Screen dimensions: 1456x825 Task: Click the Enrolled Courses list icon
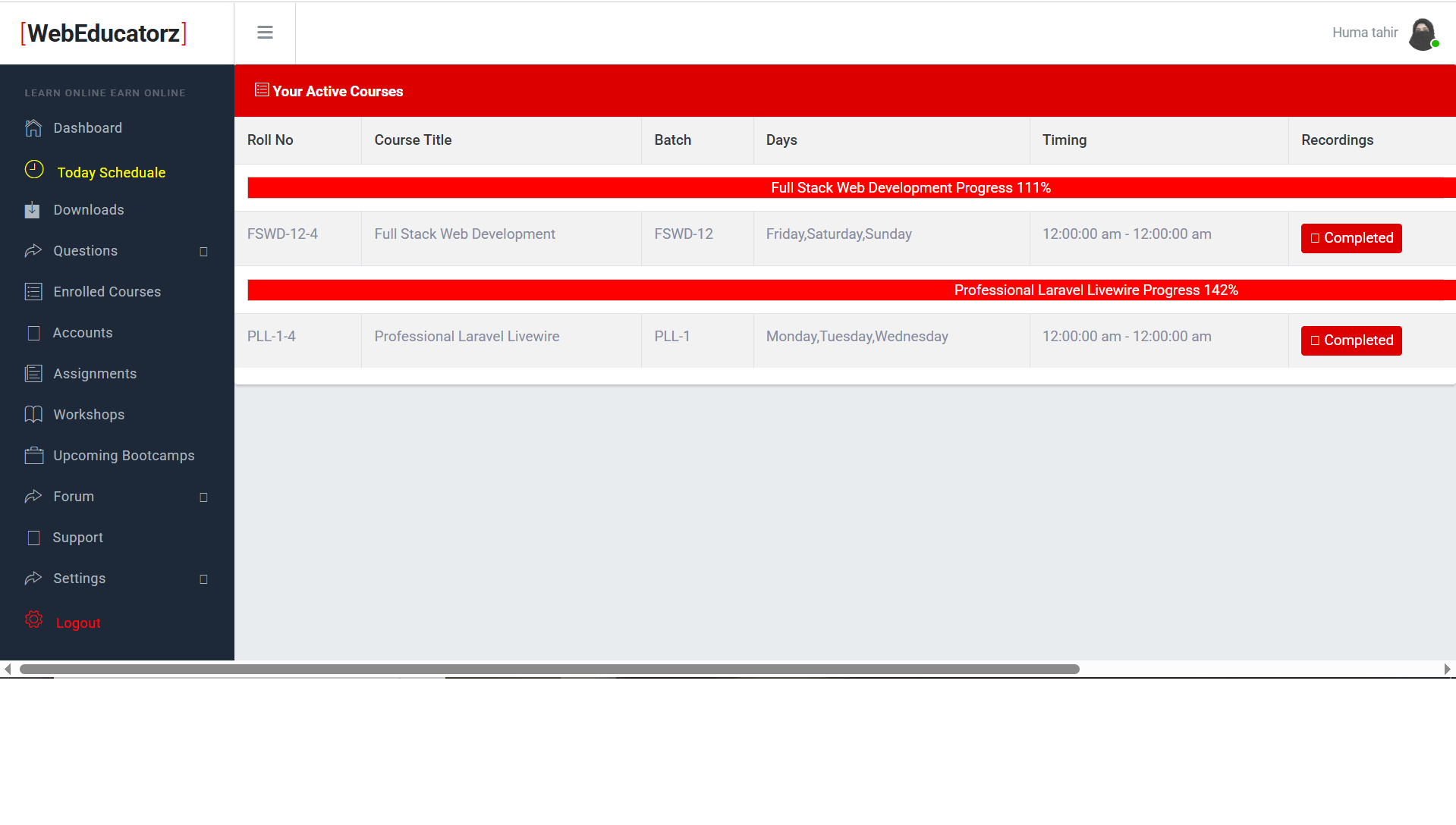[33, 292]
